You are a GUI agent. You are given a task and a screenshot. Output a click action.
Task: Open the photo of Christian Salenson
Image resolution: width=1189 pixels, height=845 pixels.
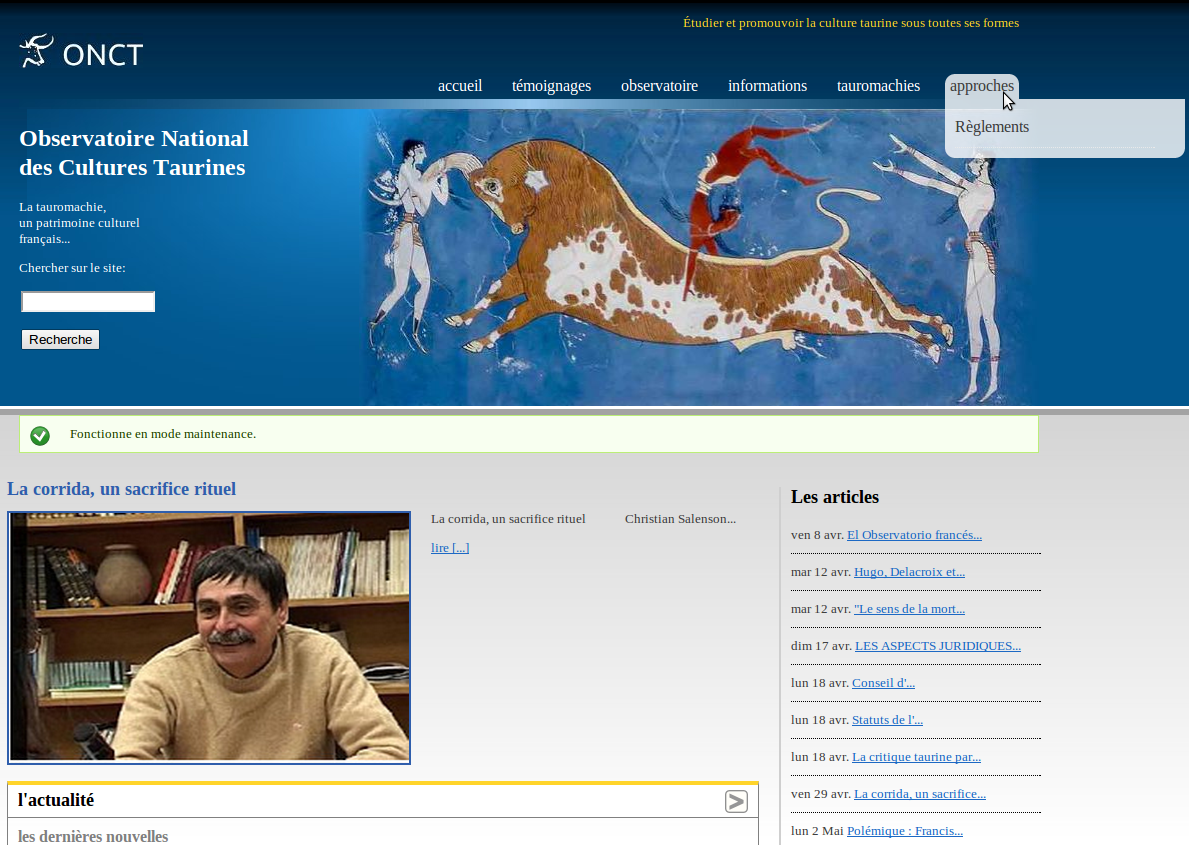tap(209, 637)
